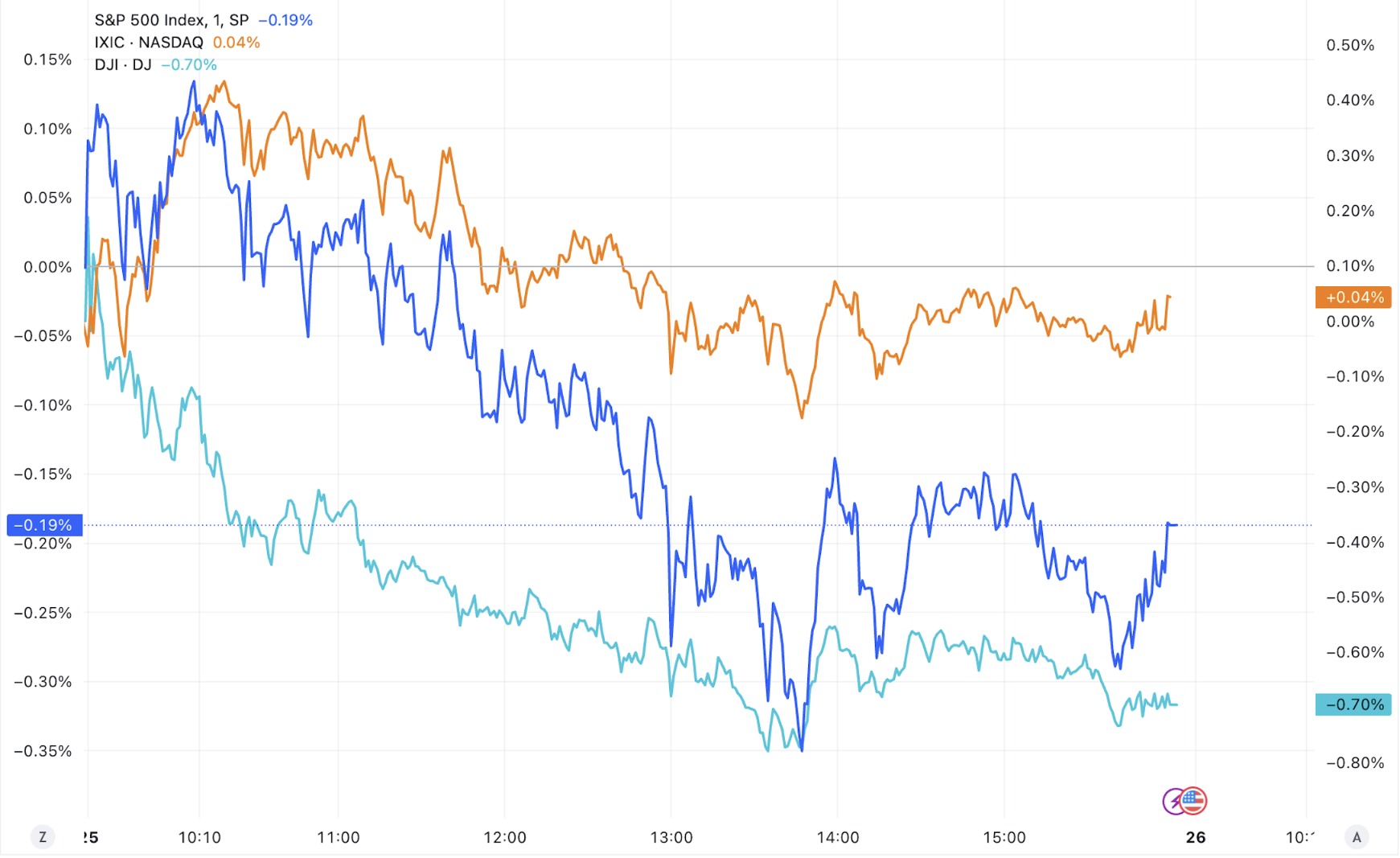Click the 0.04% NASDAQ legend value
The height and width of the screenshot is (858, 1400).
[x=236, y=43]
